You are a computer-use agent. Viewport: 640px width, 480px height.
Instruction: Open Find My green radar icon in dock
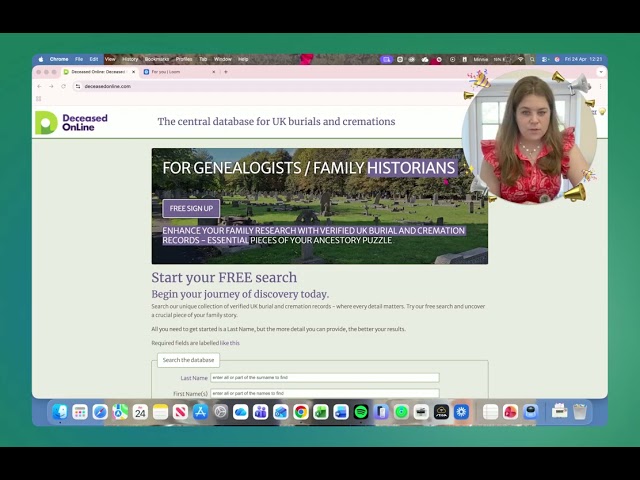(401, 412)
